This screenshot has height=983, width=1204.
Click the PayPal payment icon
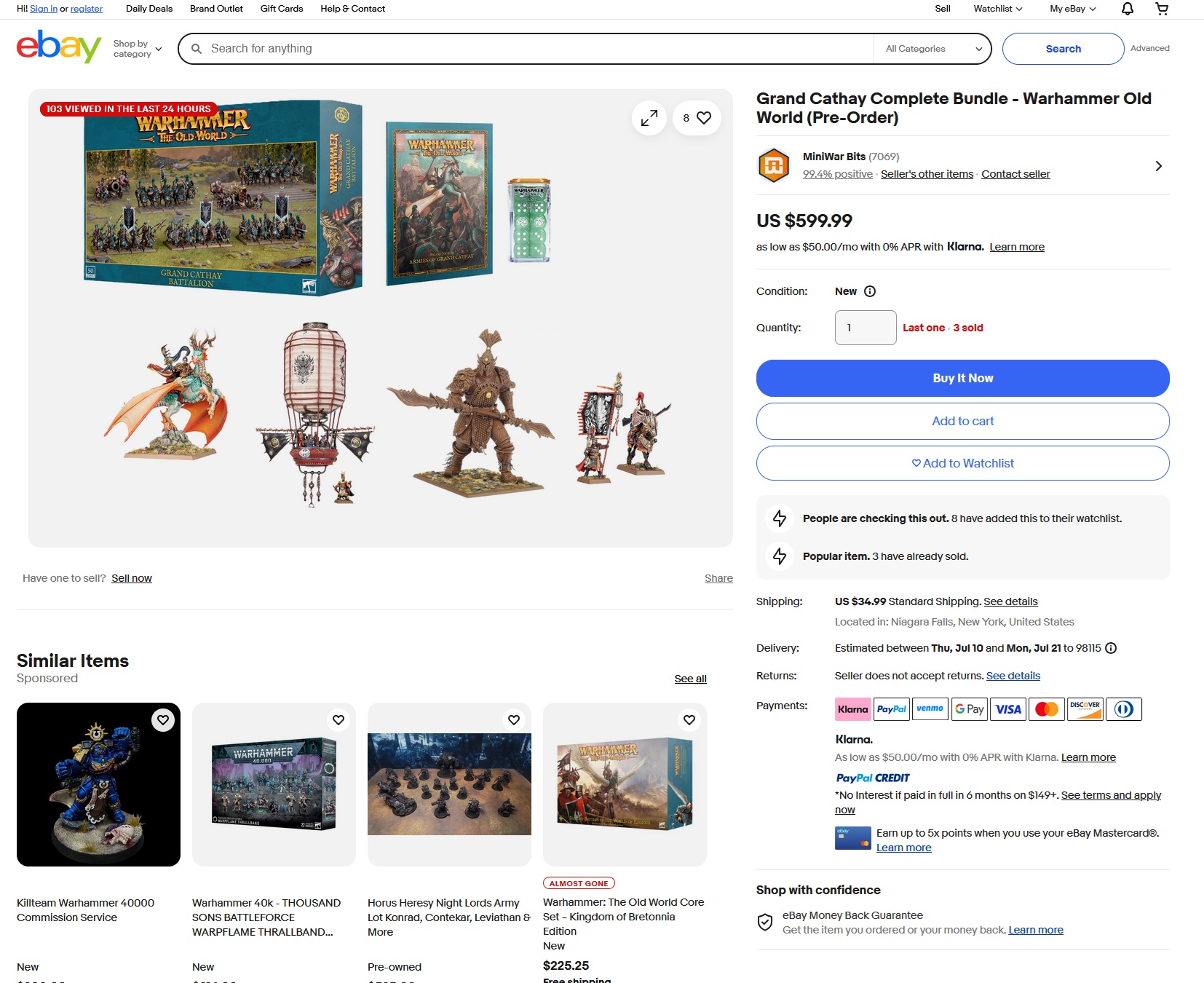891,709
